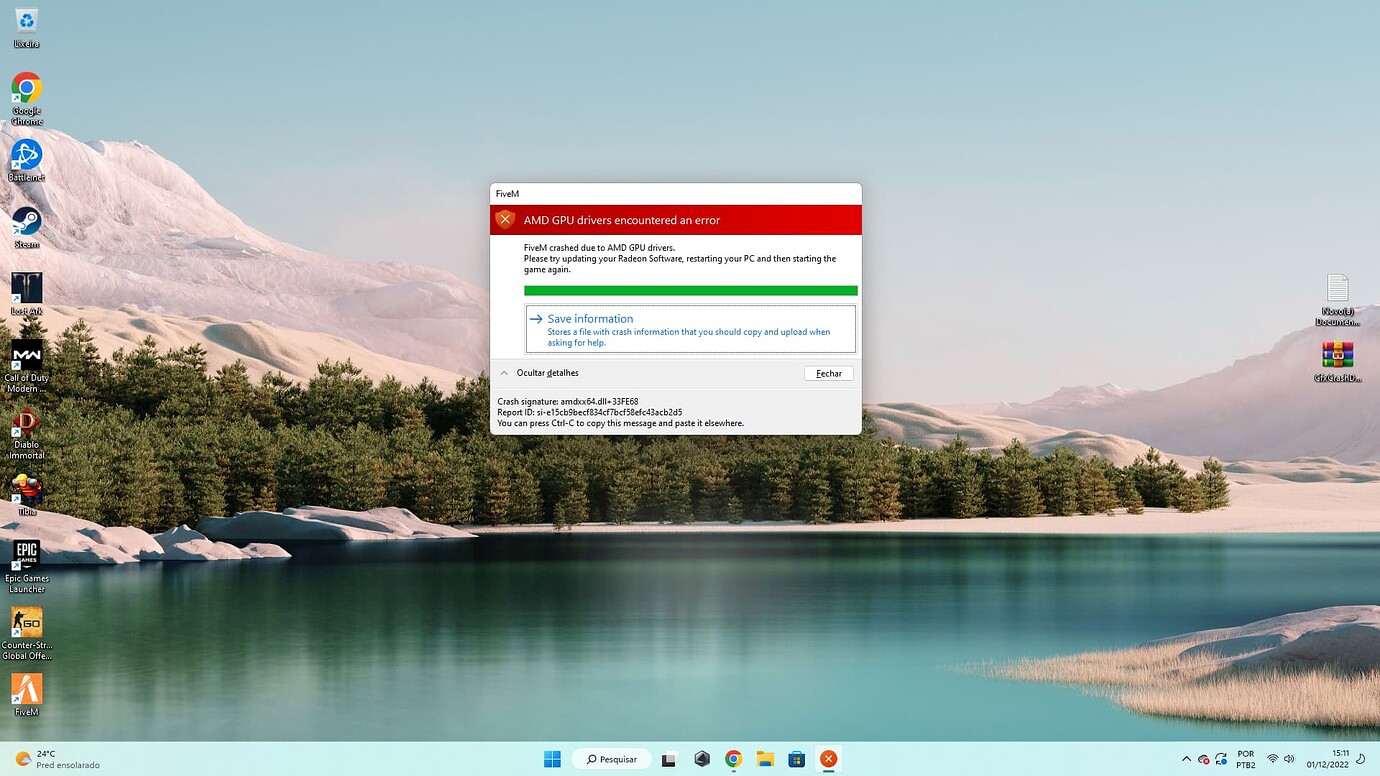Select the Lost Ark desktop shortcut
The image size is (1380, 776).
27,294
